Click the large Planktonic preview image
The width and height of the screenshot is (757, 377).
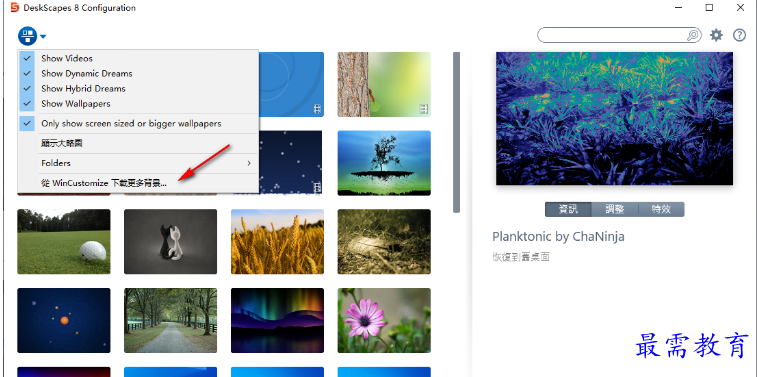coord(615,118)
